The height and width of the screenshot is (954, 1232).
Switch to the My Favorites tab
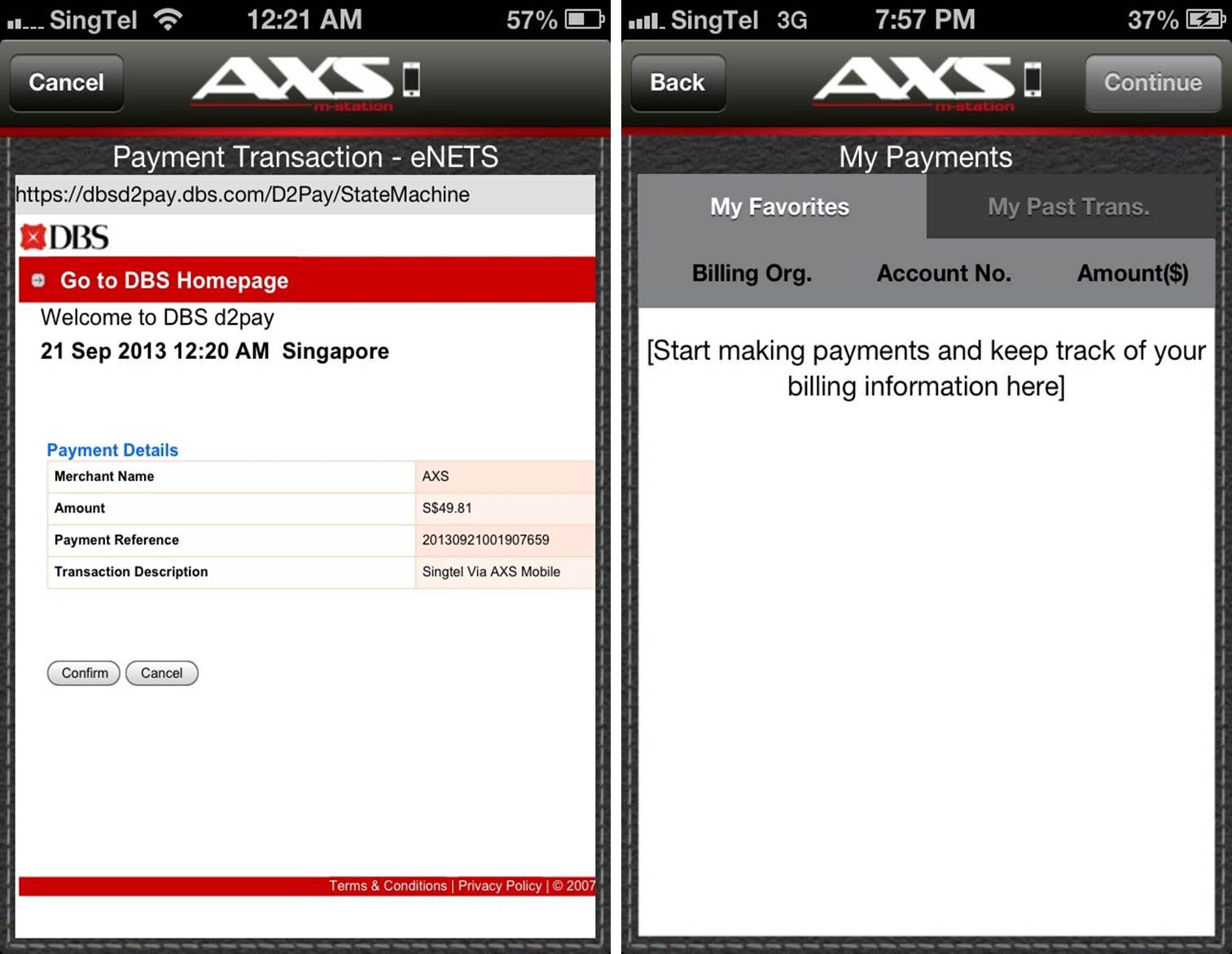780,207
